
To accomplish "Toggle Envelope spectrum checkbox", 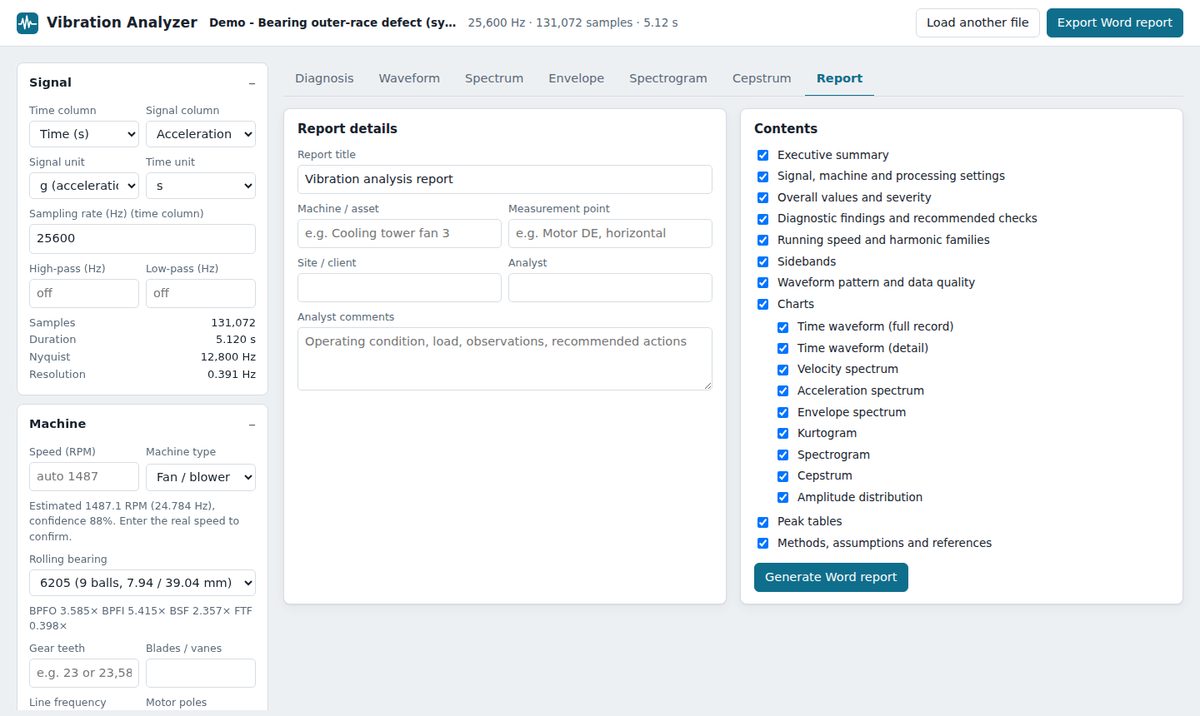I will click(x=783, y=412).
